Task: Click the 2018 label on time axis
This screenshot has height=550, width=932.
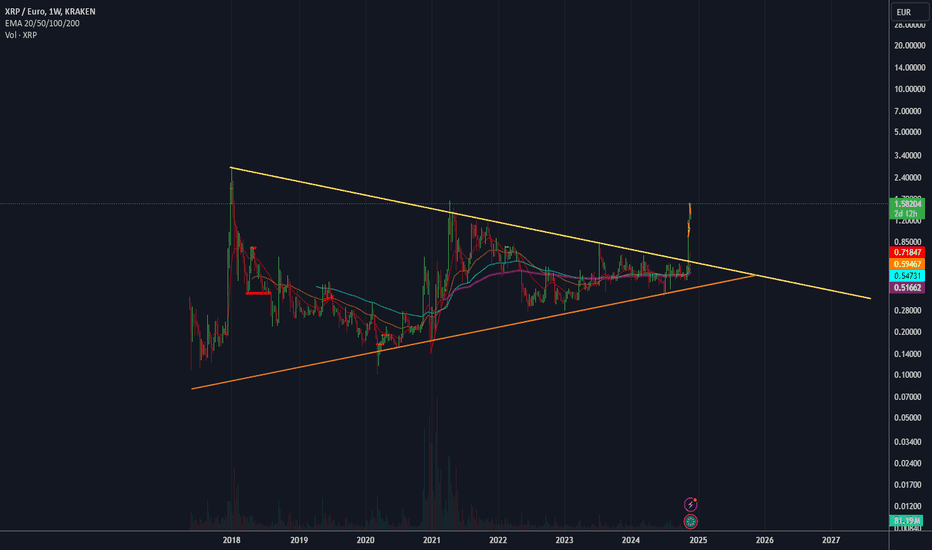Action: 231,540
